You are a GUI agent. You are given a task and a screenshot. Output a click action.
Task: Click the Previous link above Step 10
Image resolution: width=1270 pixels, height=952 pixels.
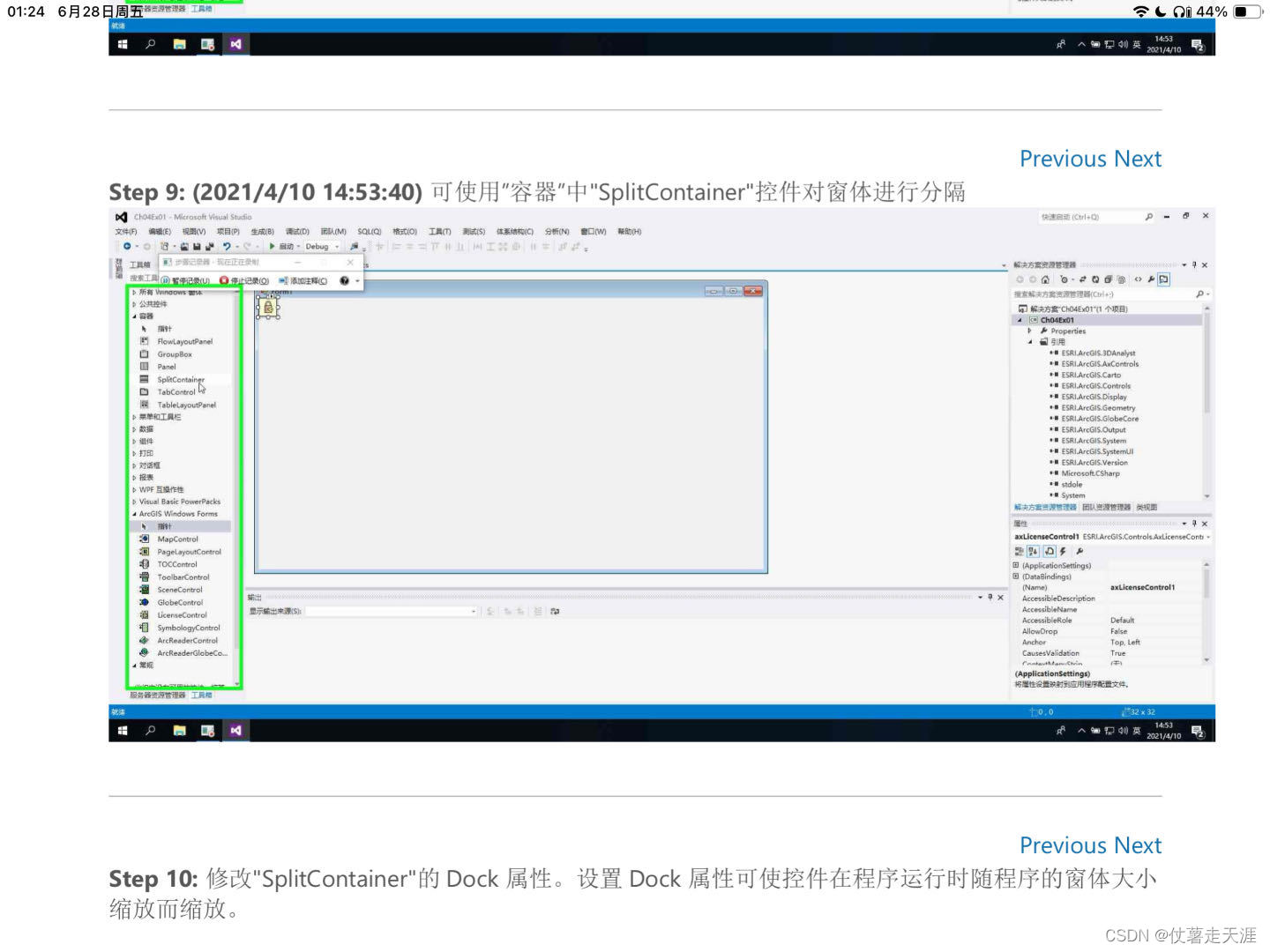tap(1063, 845)
